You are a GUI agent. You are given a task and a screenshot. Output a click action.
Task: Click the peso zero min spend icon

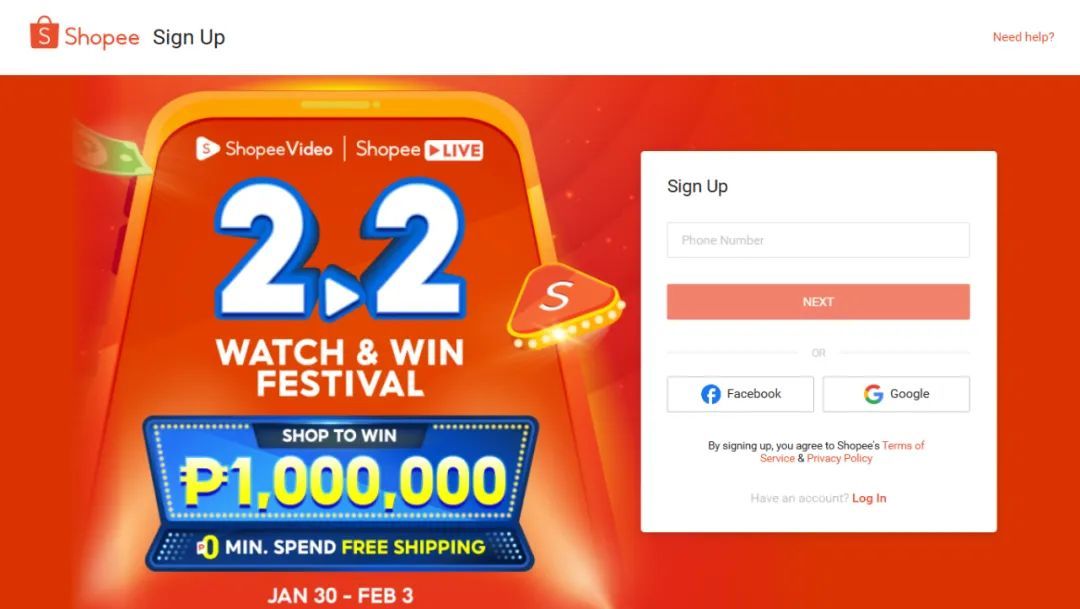(208, 547)
